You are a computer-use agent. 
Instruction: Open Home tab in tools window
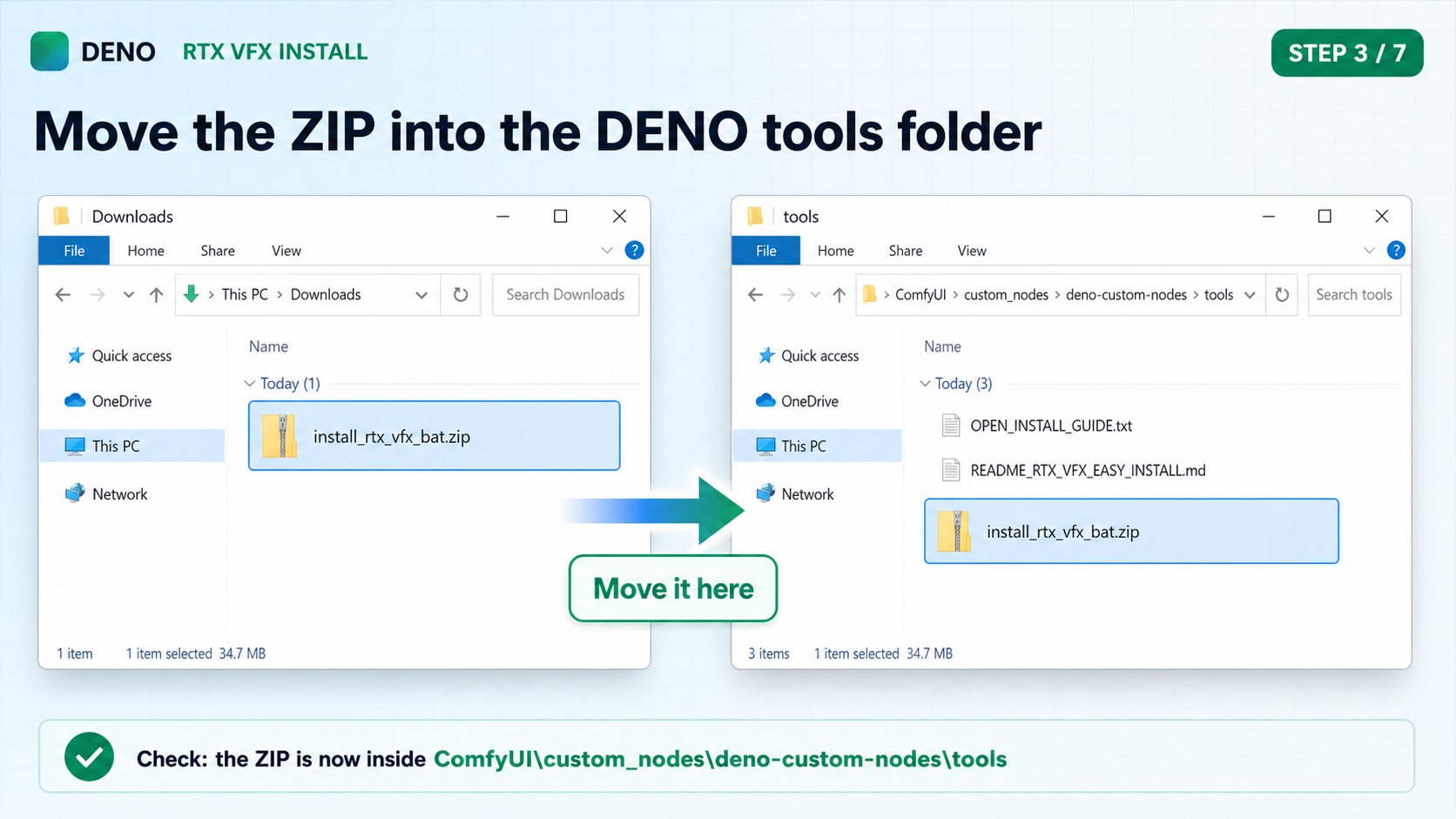(836, 251)
